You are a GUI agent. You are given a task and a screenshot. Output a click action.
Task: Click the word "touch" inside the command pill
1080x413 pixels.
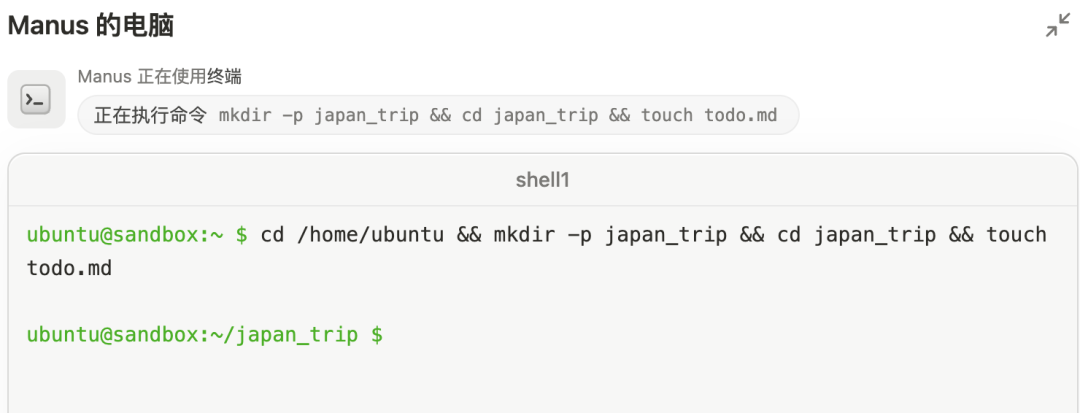click(x=666, y=115)
